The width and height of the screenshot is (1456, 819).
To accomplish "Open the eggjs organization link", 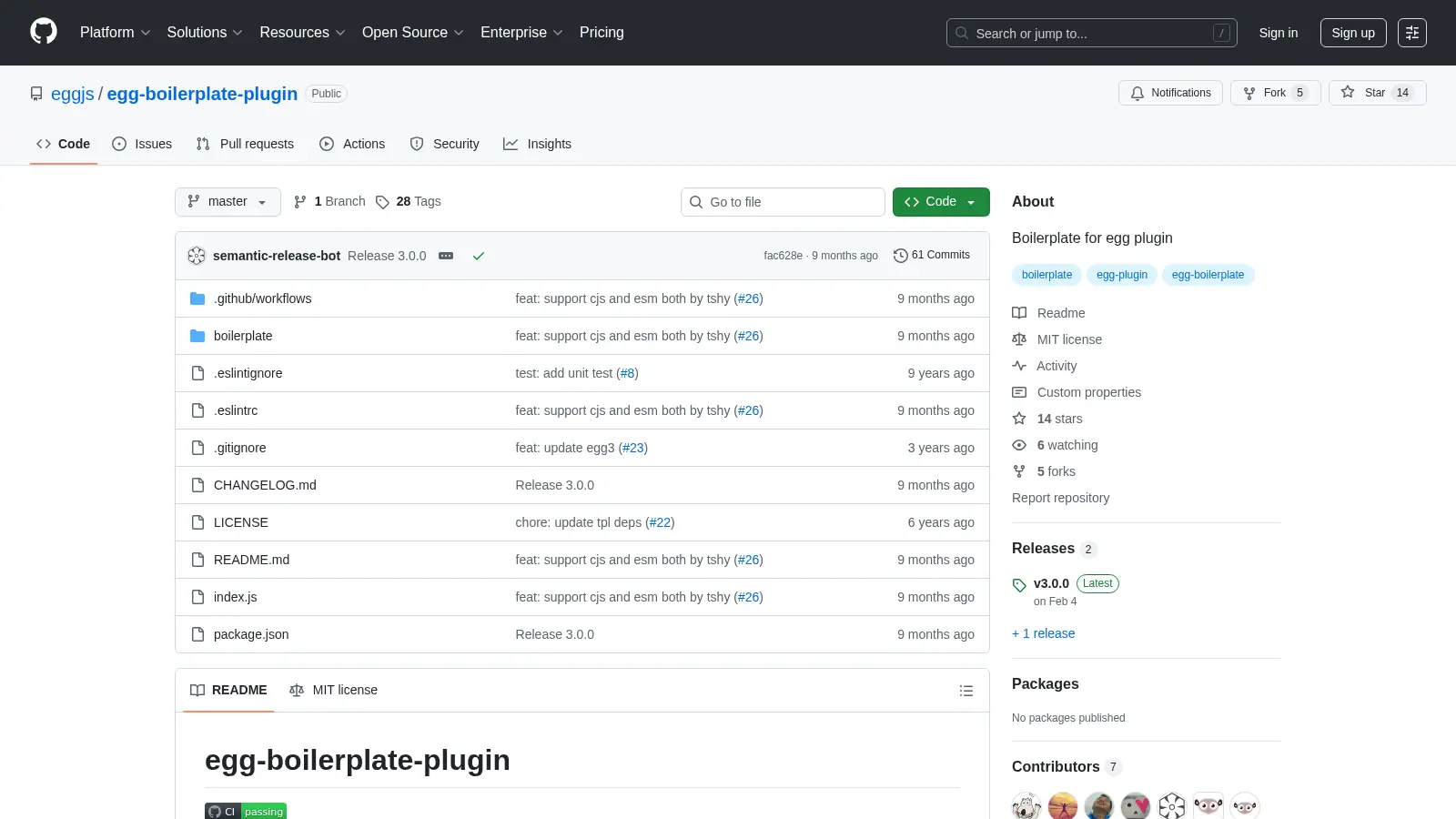I will tap(73, 94).
